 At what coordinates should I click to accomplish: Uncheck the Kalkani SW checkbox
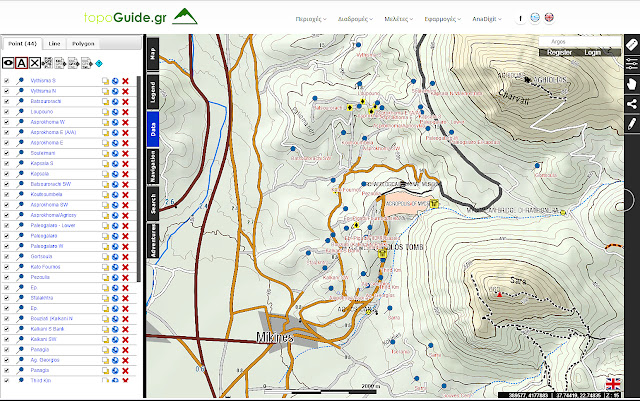click(x=7, y=339)
